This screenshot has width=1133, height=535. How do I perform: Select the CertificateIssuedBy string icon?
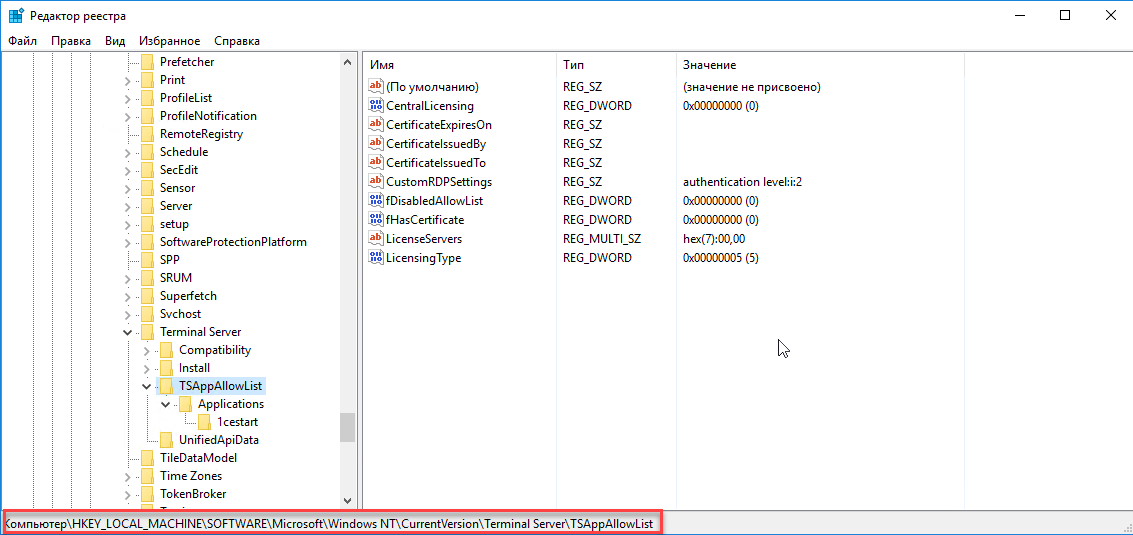[x=376, y=143]
